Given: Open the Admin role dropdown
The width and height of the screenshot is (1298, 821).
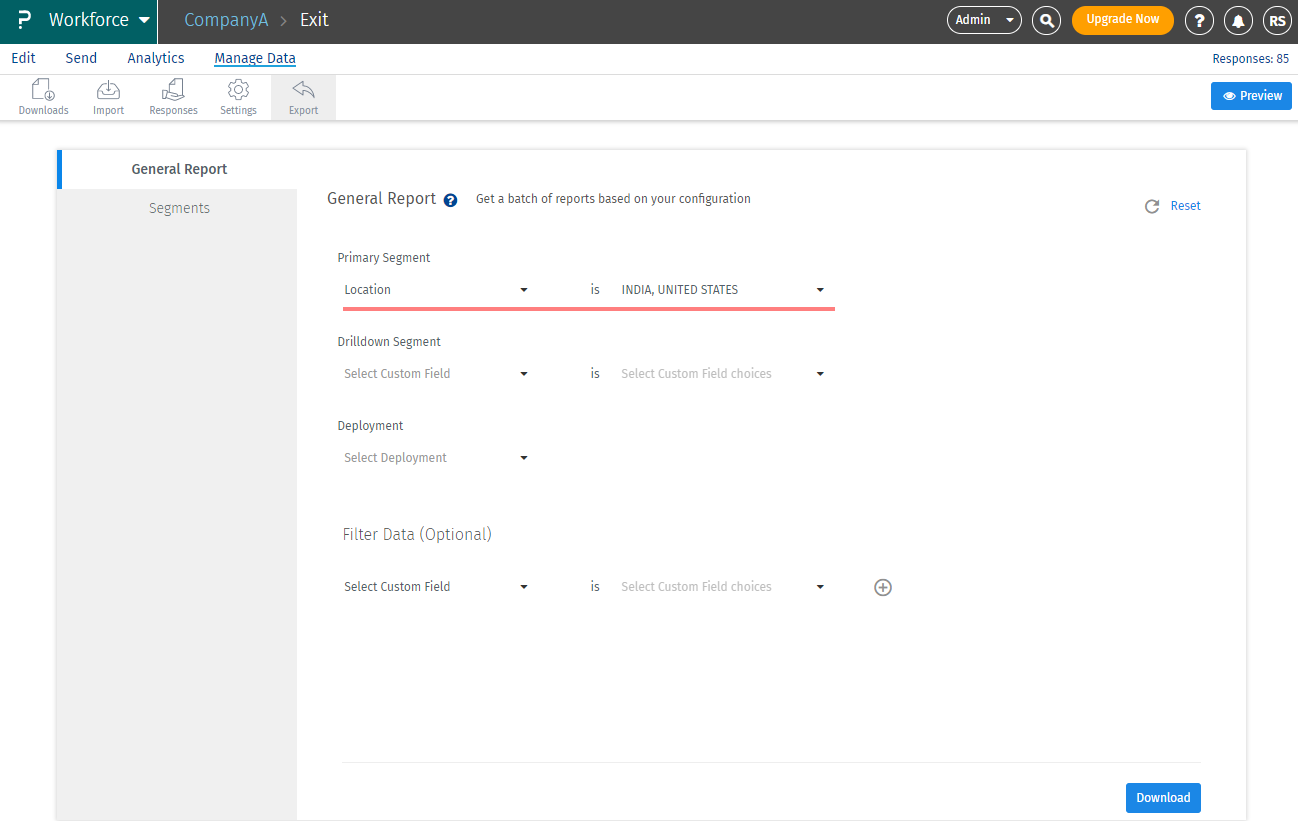Looking at the screenshot, I should (983, 20).
